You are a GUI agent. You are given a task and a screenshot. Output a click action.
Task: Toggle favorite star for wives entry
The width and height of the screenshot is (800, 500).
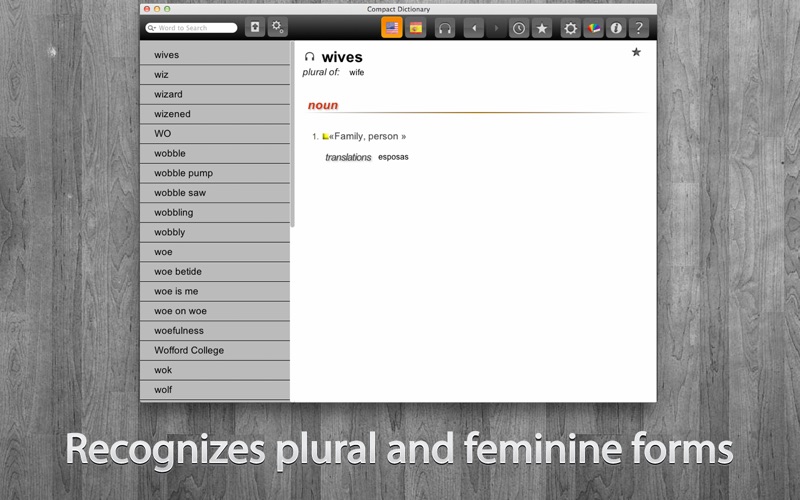click(636, 52)
